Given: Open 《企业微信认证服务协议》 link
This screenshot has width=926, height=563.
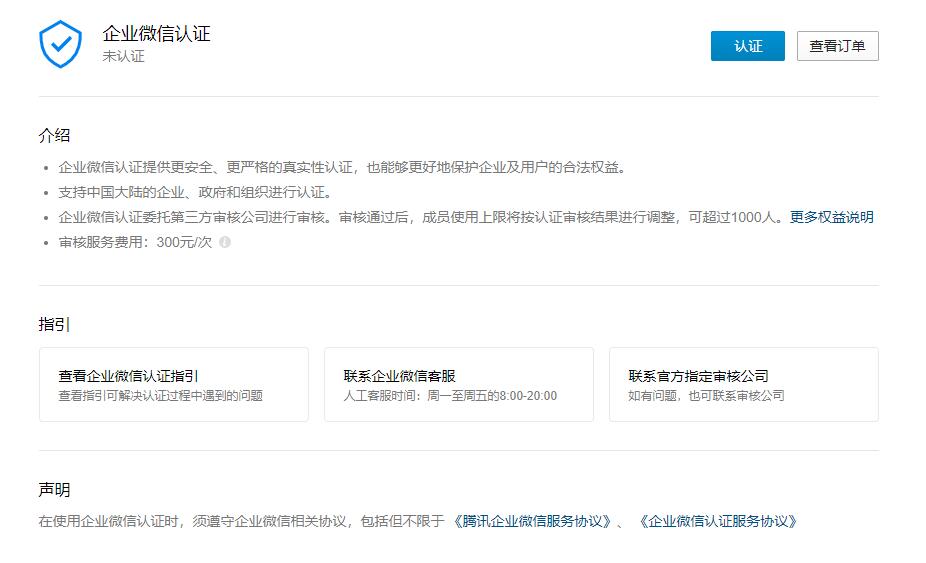Looking at the screenshot, I should (x=718, y=521).
